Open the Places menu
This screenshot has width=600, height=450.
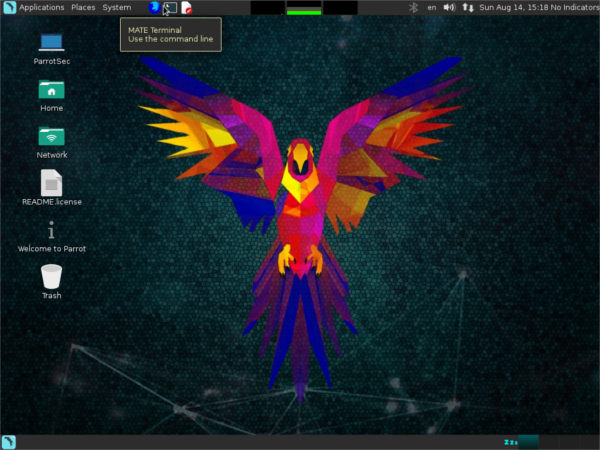(83, 7)
